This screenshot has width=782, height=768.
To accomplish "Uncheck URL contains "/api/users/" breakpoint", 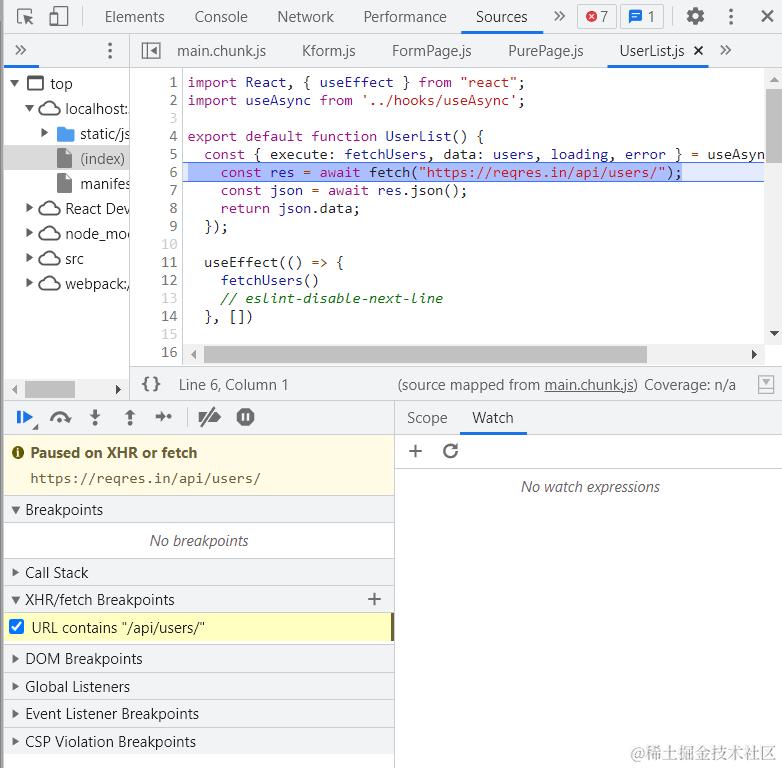I will 16,626.
